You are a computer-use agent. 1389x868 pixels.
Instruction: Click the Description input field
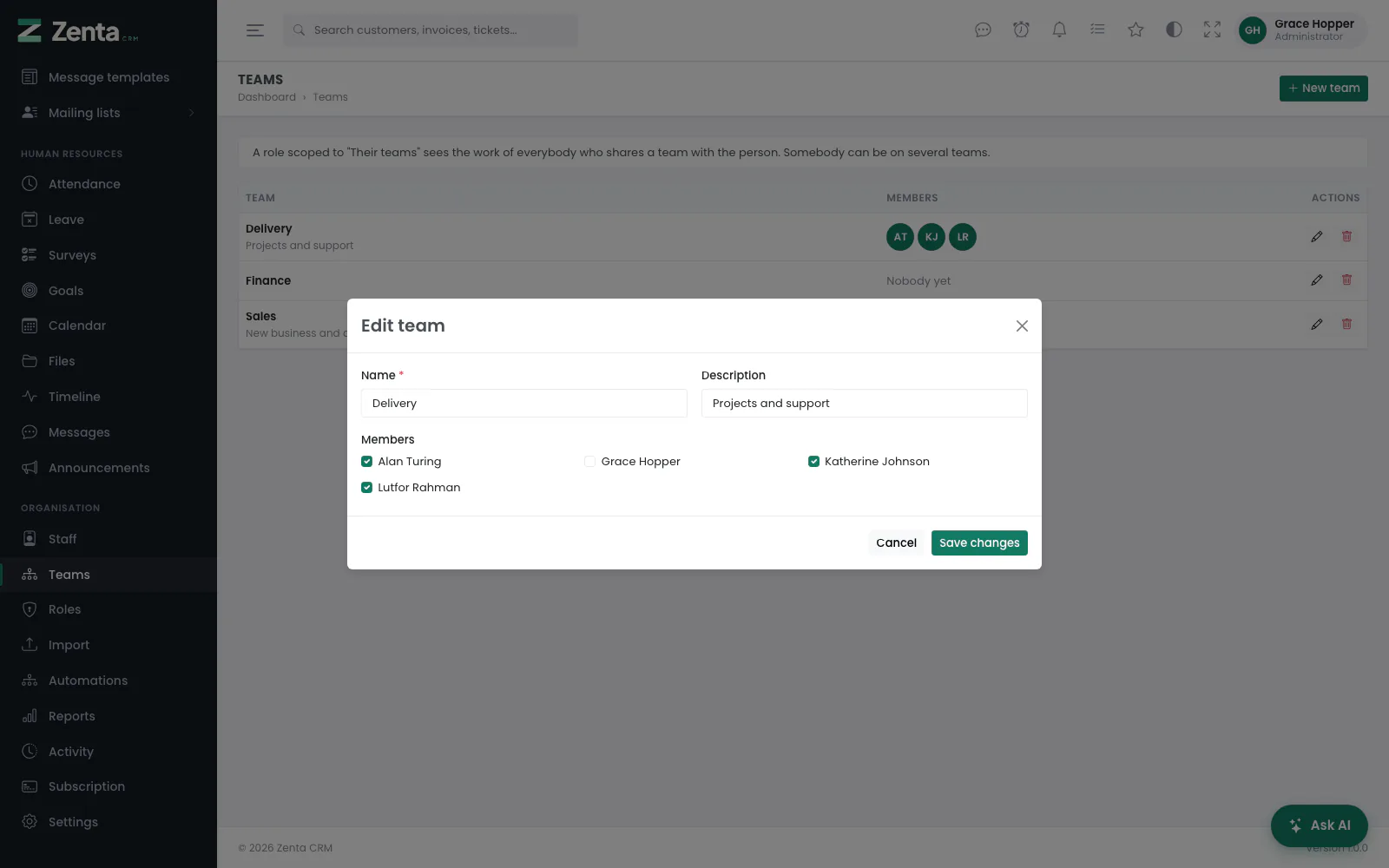pos(865,404)
